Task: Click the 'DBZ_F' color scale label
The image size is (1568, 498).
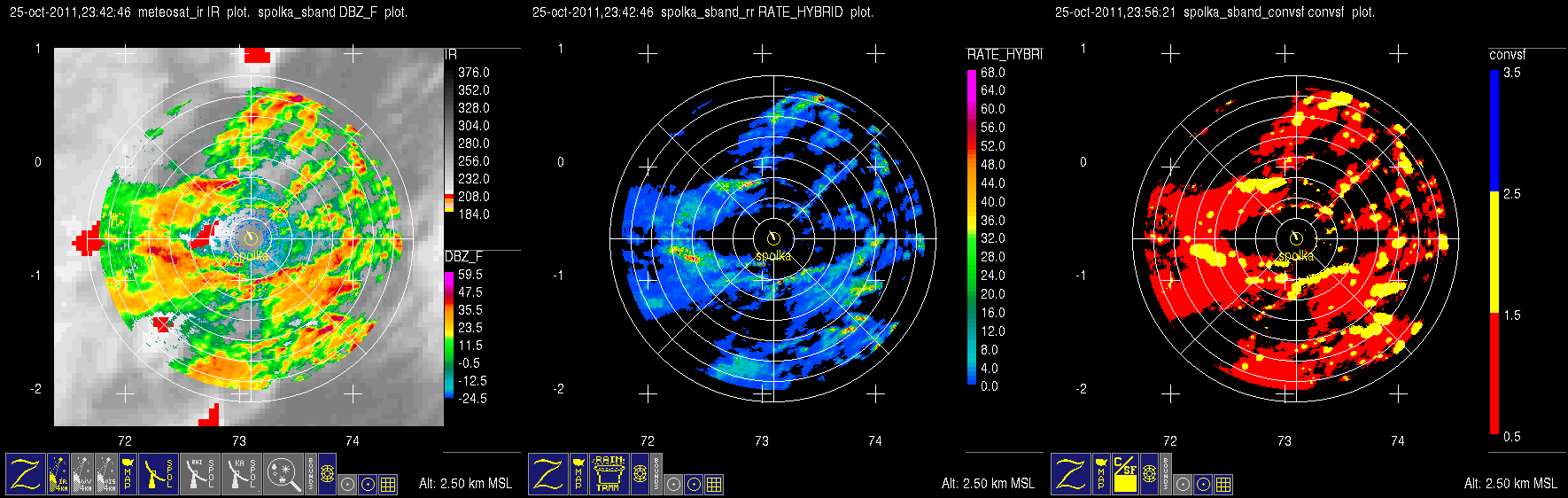Action: [x=464, y=257]
